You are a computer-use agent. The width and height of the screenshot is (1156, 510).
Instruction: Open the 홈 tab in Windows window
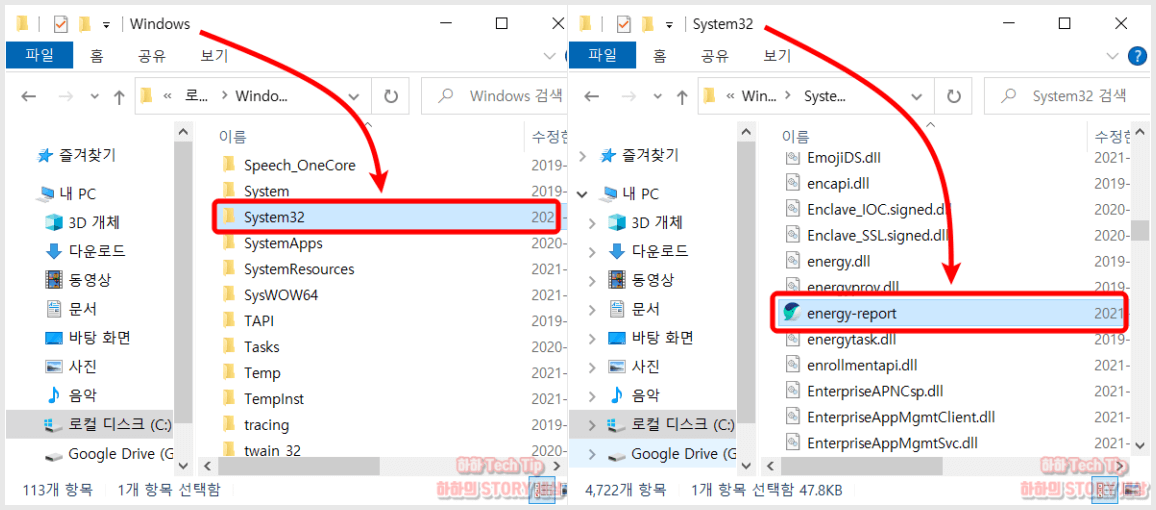97,55
